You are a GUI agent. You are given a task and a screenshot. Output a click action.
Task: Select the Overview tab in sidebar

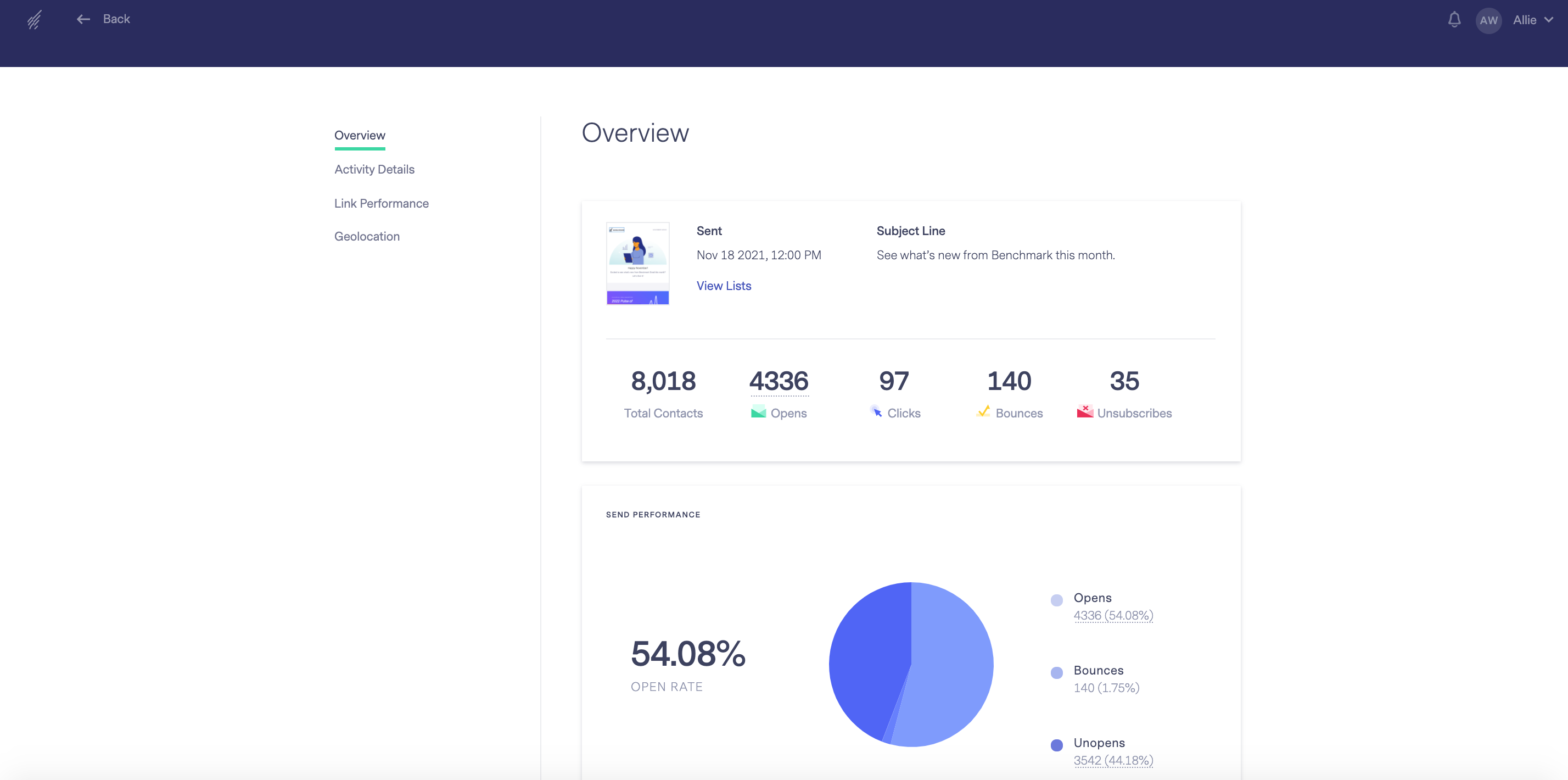click(359, 135)
